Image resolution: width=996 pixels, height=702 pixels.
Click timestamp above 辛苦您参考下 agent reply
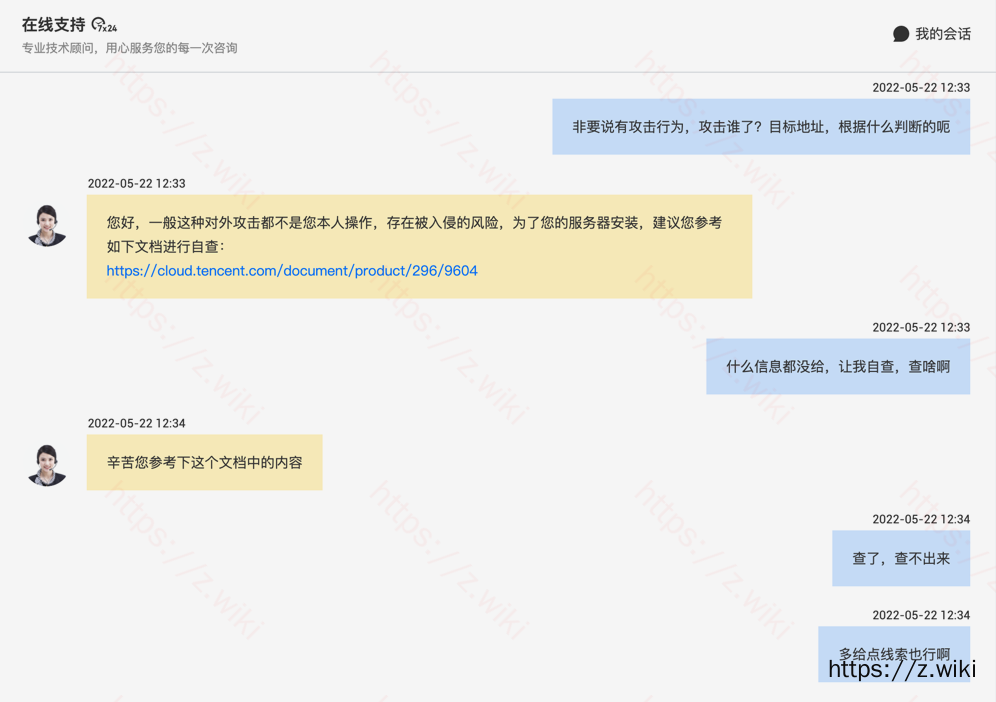click(136, 424)
